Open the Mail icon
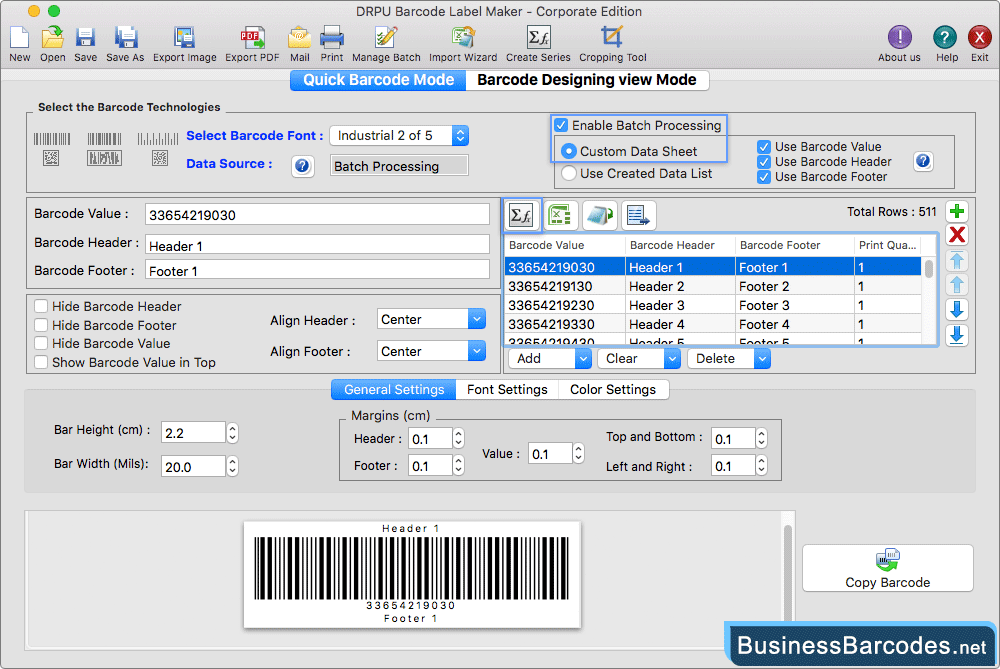Screen dimensions: 1000x669 click(299, 38)
